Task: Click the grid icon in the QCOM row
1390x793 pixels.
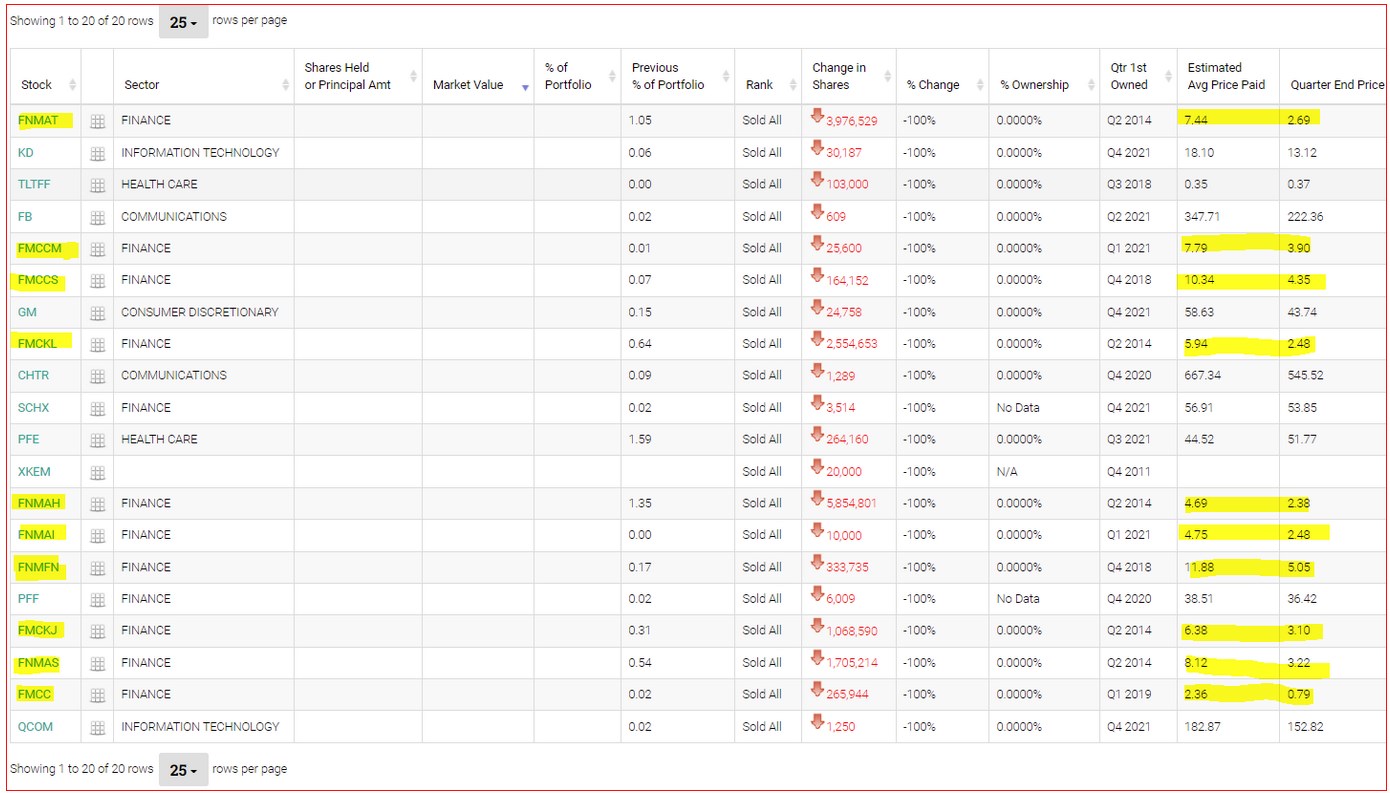Action: [97, 727]
